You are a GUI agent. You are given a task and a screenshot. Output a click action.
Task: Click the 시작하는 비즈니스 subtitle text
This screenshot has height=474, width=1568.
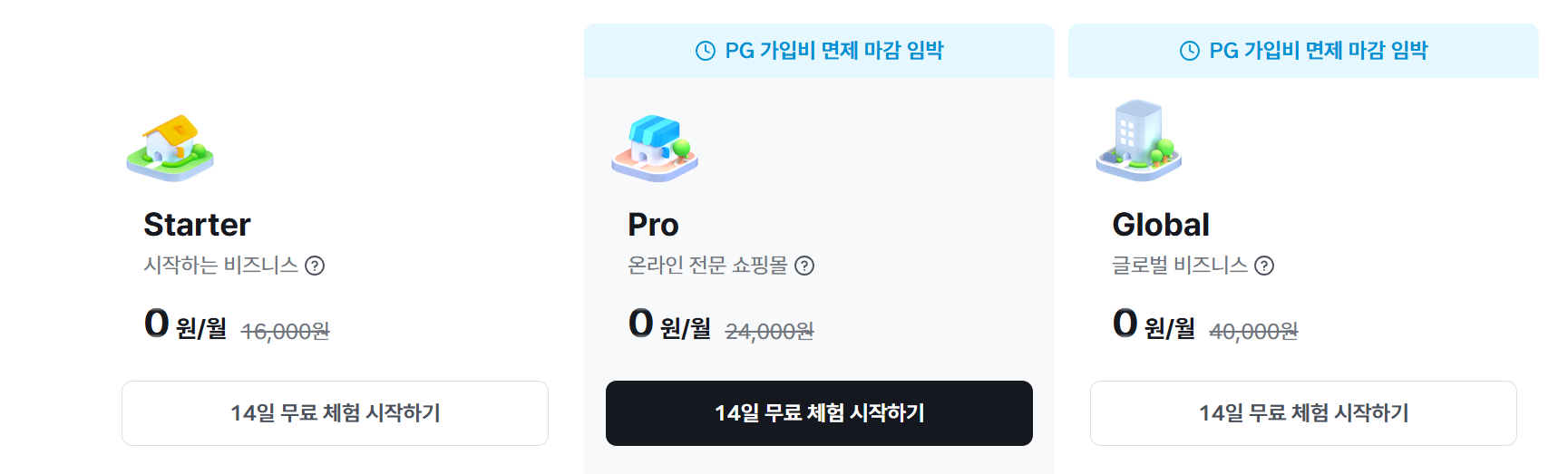tap(221, 266)
